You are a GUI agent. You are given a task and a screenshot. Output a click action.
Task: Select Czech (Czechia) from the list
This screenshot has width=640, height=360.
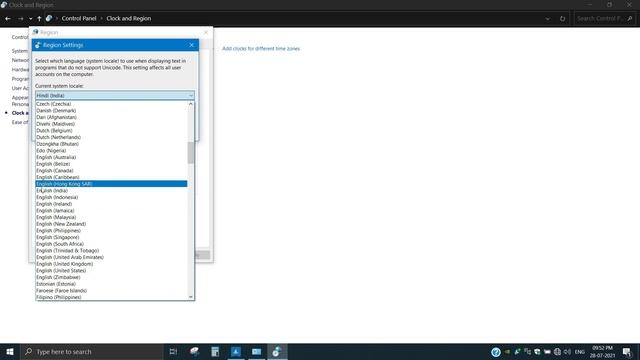111,104
